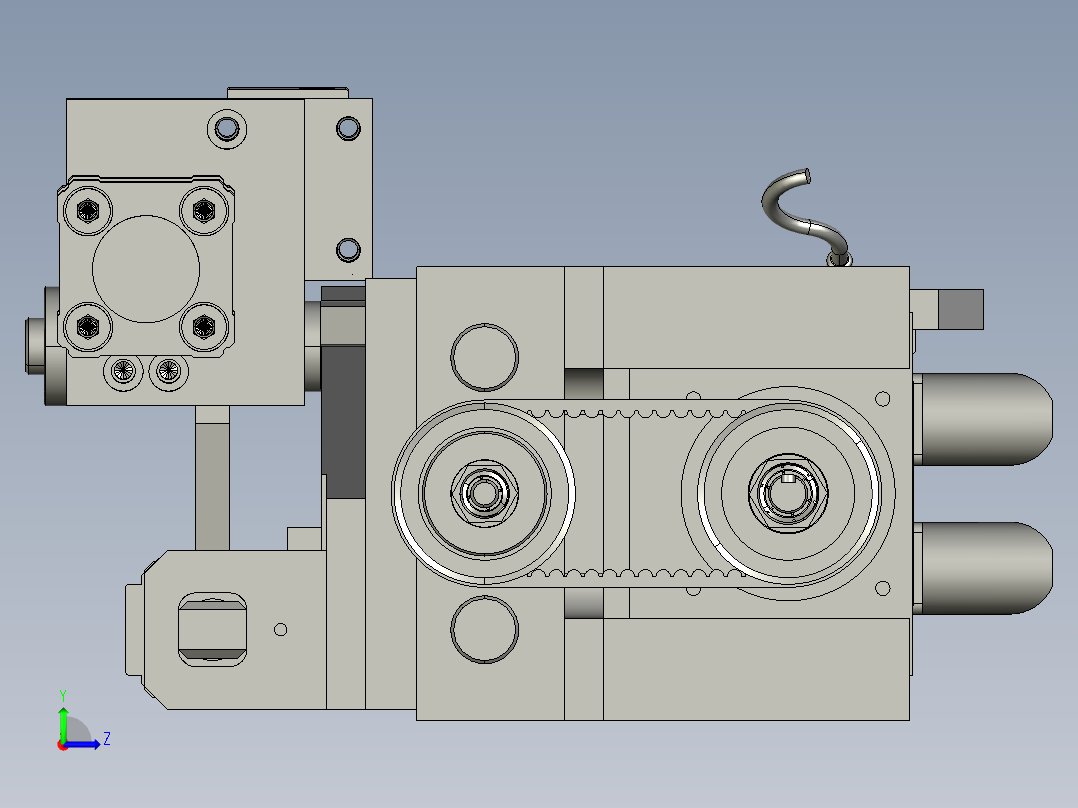Click the round hole below the left pulley
Viewport: 1078px width, 808px height.
484,629
